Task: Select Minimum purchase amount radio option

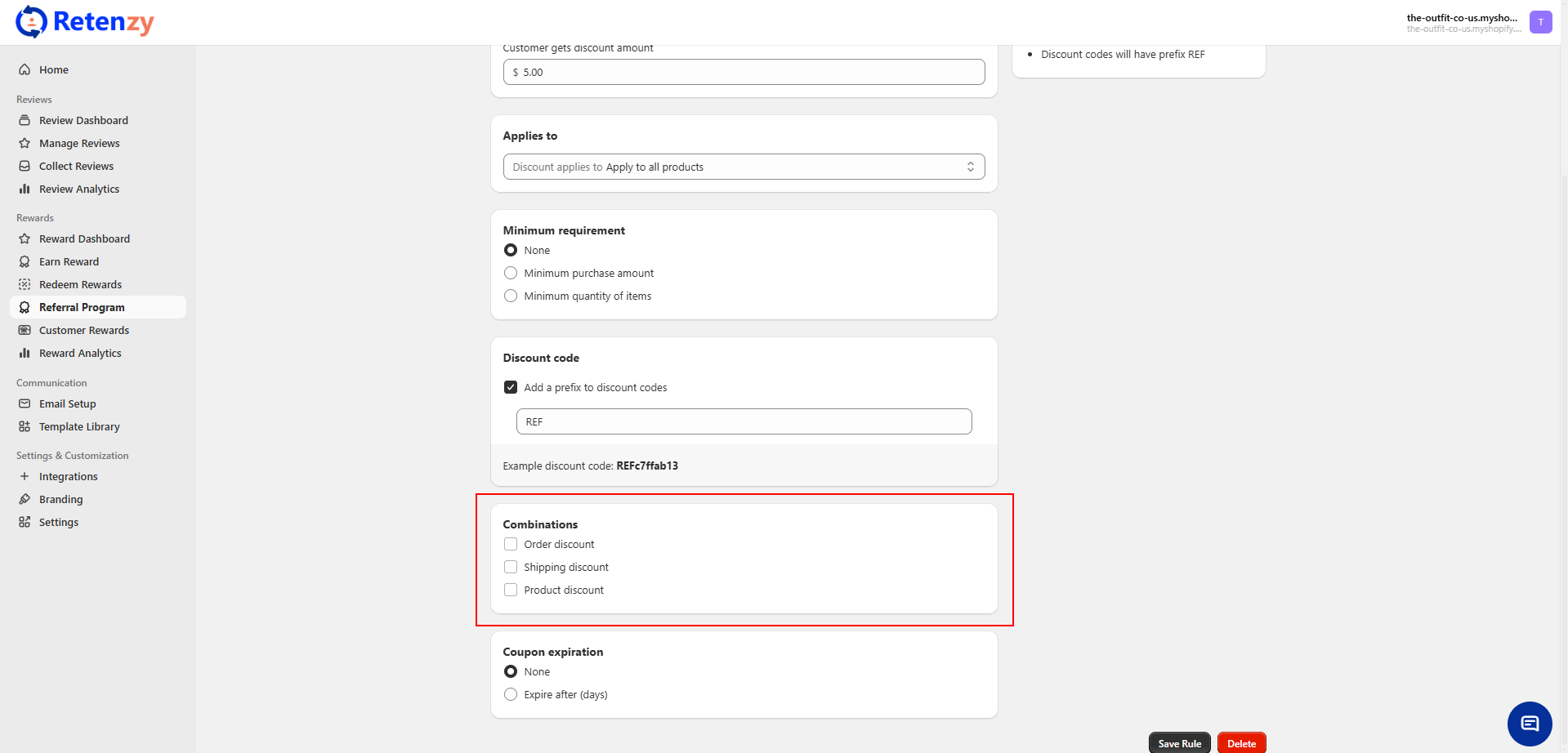Action: (511, 274)
